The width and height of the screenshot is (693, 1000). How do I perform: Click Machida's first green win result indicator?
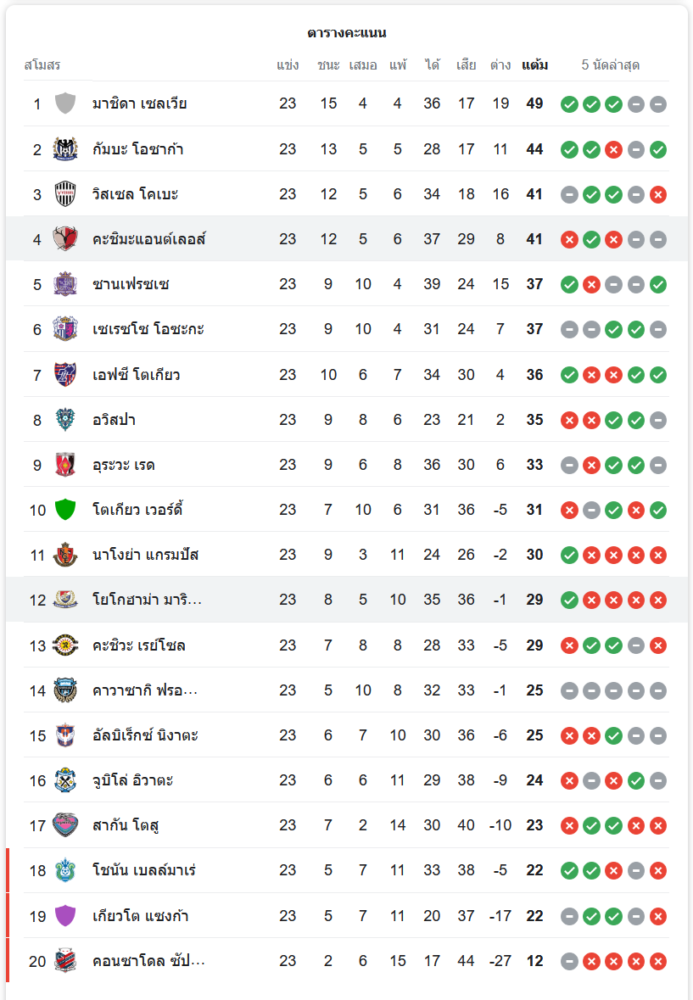[x=569, y=104]
